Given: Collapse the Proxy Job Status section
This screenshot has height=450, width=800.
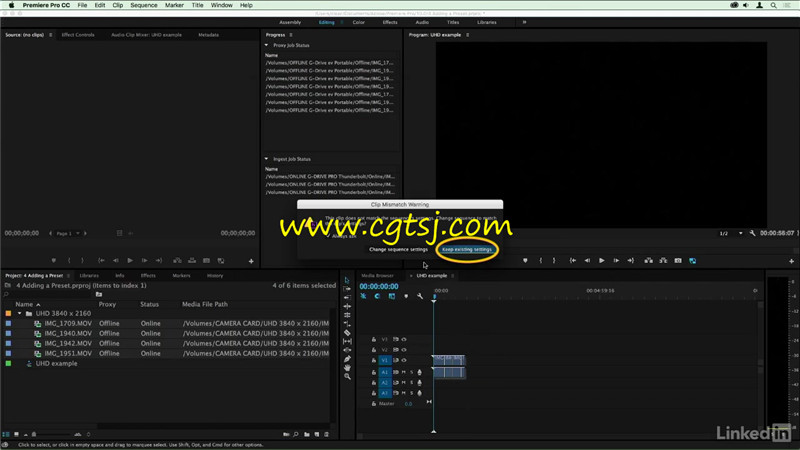Looking at the screenshot, I should (266, 45).
